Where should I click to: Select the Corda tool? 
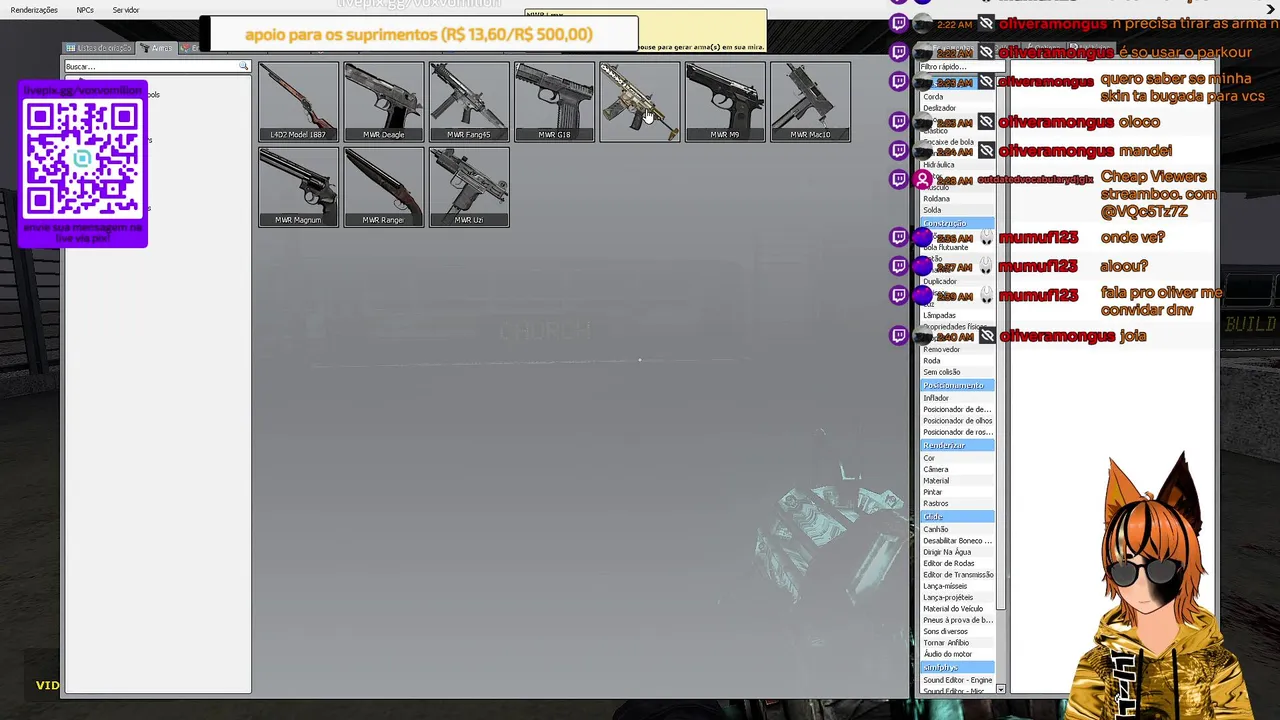(957, 97)
